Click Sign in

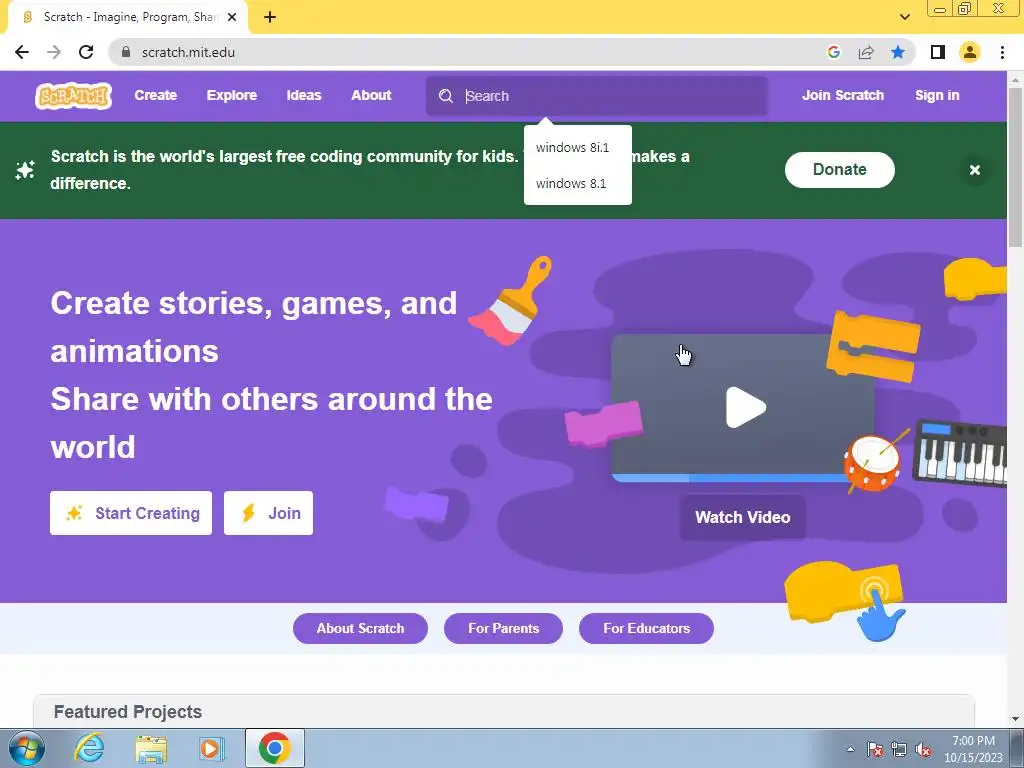pyautogui.click(x=937, y=95)
